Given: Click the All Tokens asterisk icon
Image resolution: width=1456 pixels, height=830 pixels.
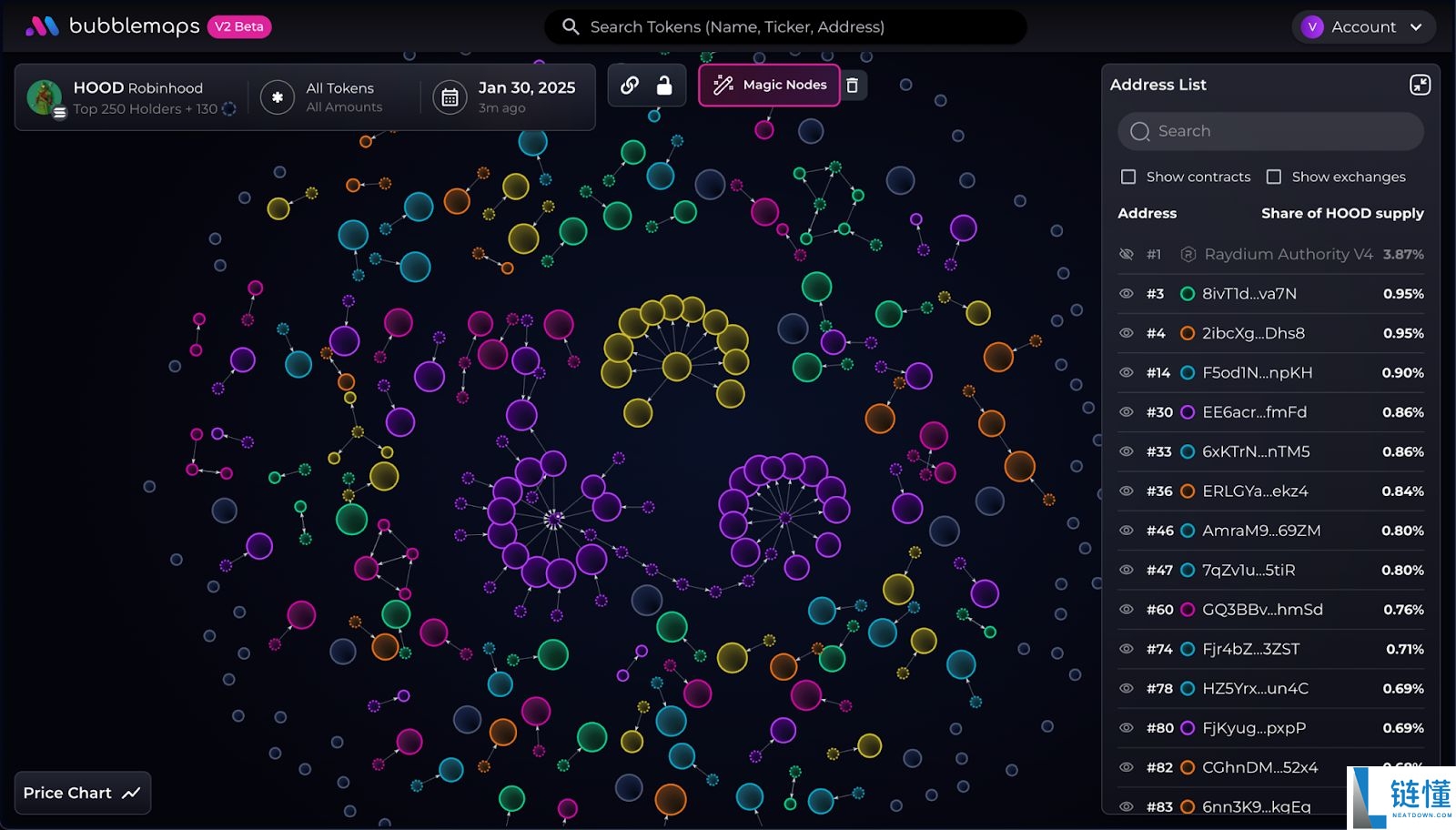Looking at the screenshot, I should click(x=278, y=97).
